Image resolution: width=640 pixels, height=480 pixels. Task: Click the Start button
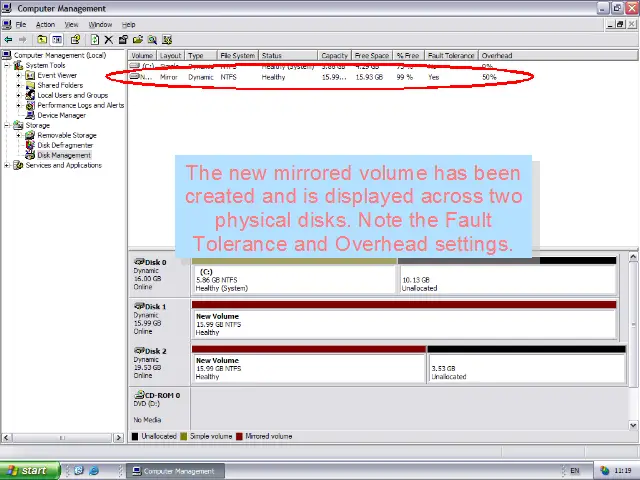click(x=27, y=470)
